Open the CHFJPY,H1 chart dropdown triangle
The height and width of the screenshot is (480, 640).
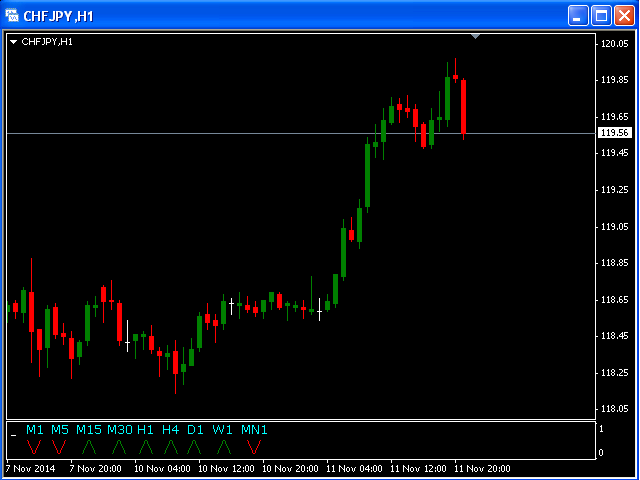(x=13, y=42)
